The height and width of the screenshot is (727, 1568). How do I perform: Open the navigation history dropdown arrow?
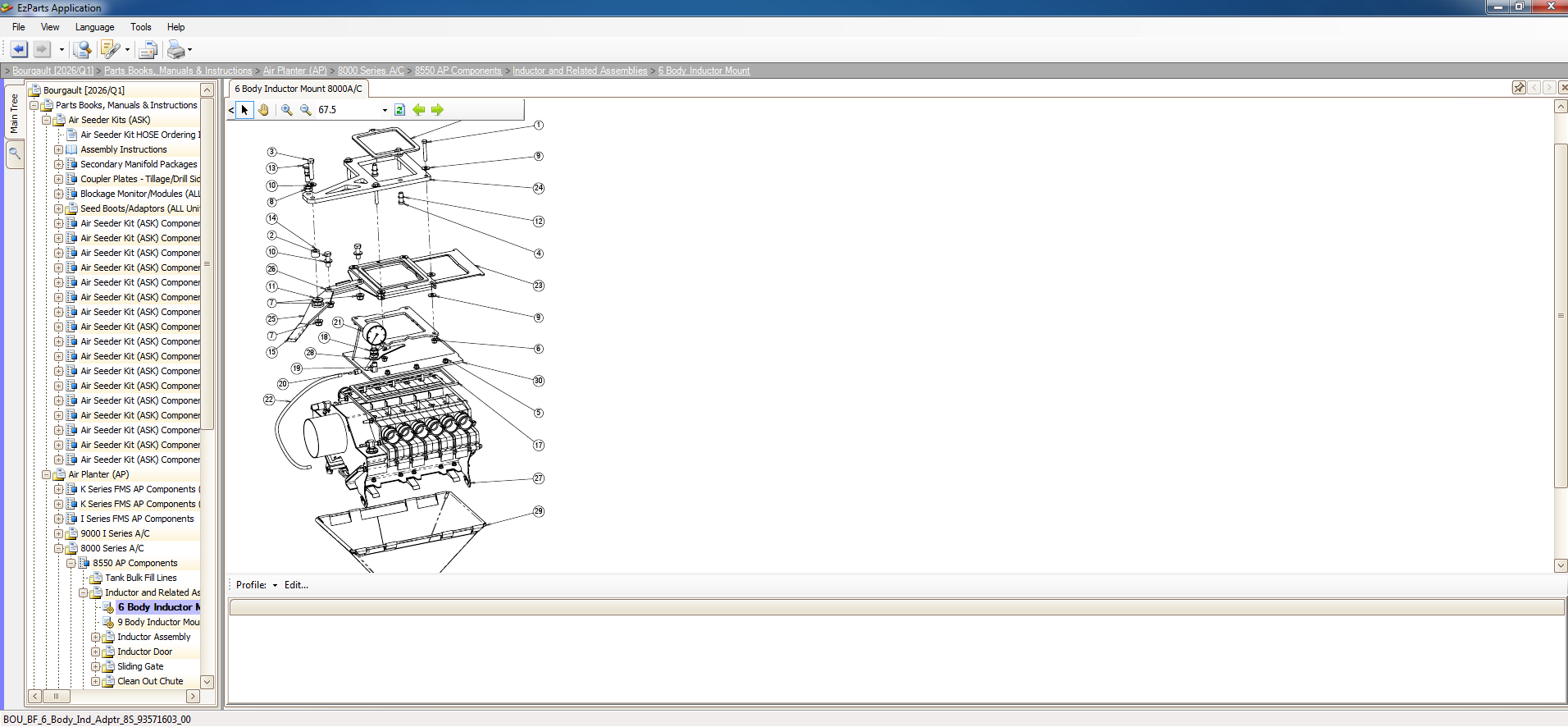click(x=62, y=50)
